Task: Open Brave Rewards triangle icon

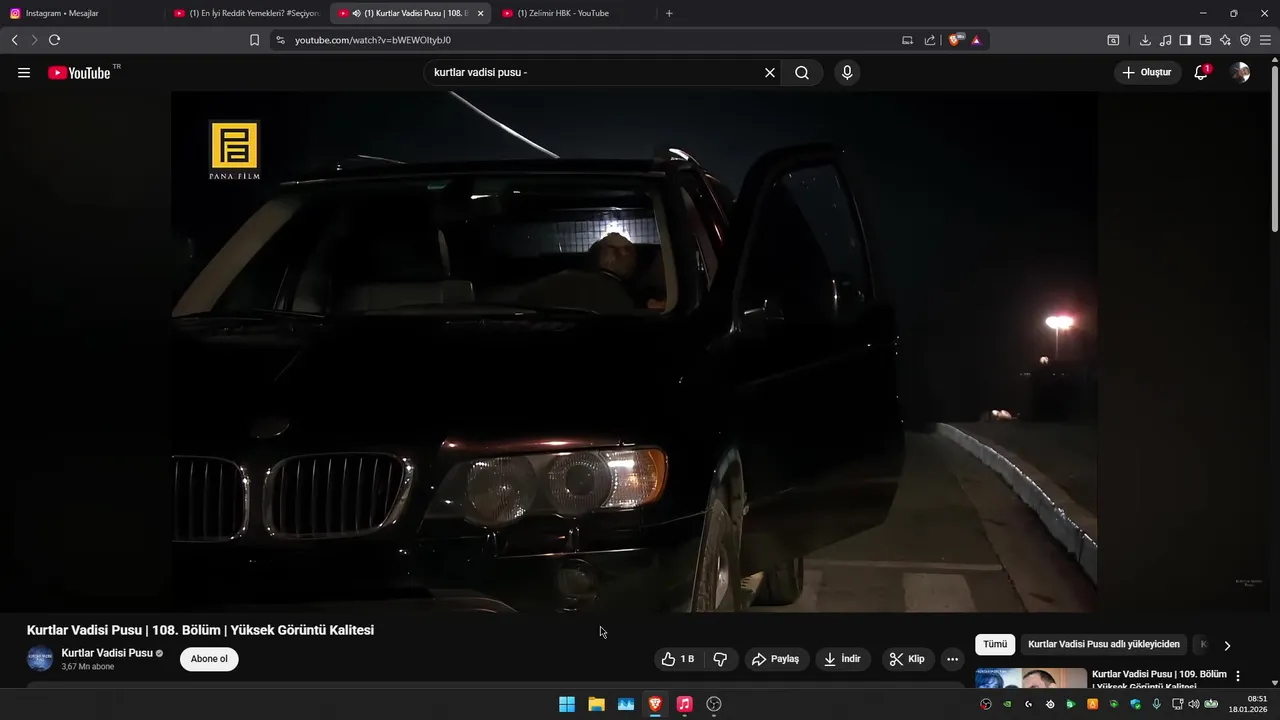Action: [x=976, y=40]
